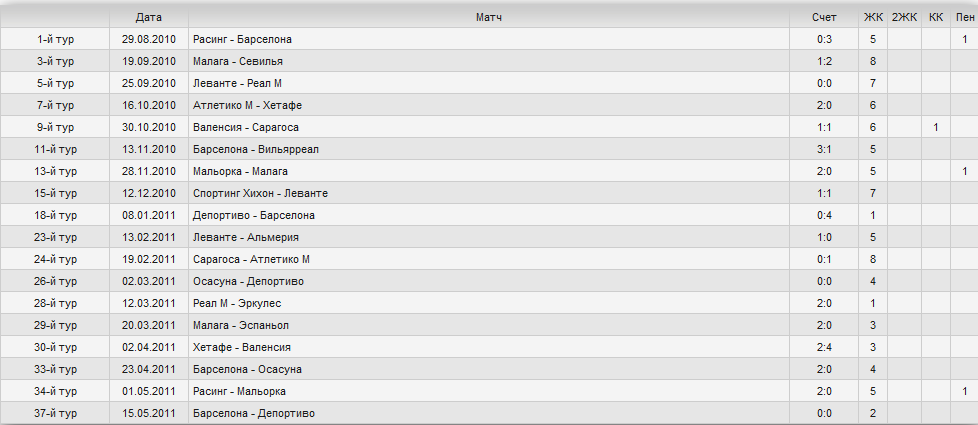Open the Реал М - Эркулес match
Viewport: 978px width, 425px height.
(237, 303)
